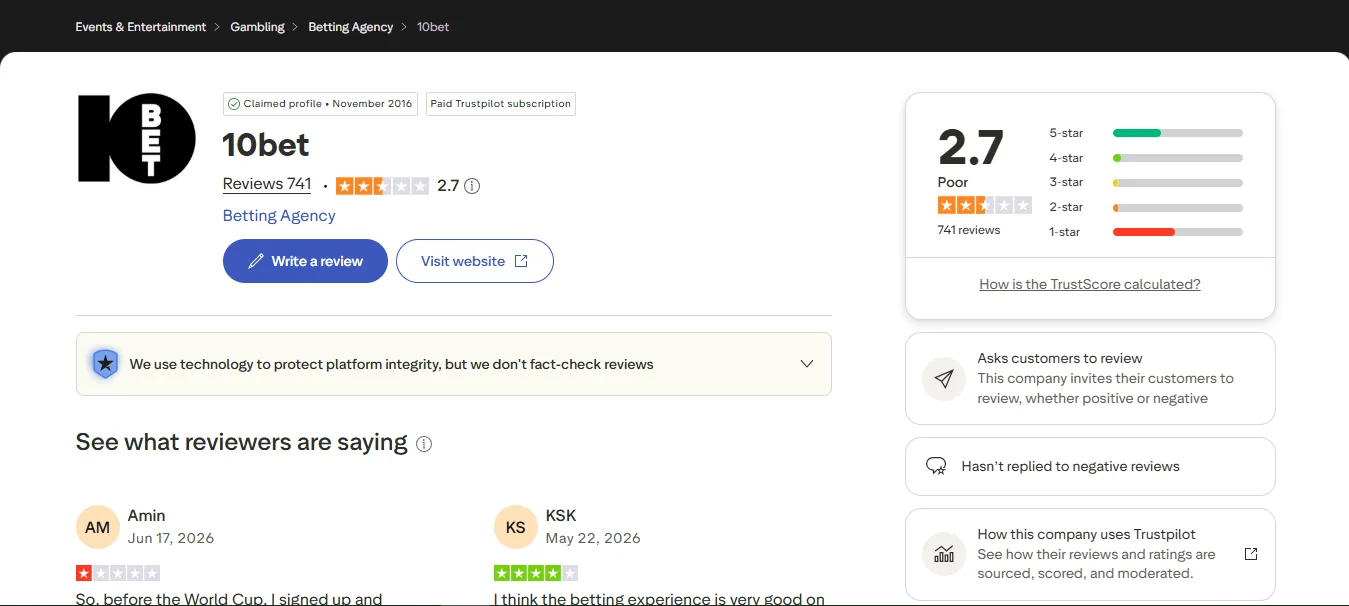Click the Visit website button

[x=475, y=261]
